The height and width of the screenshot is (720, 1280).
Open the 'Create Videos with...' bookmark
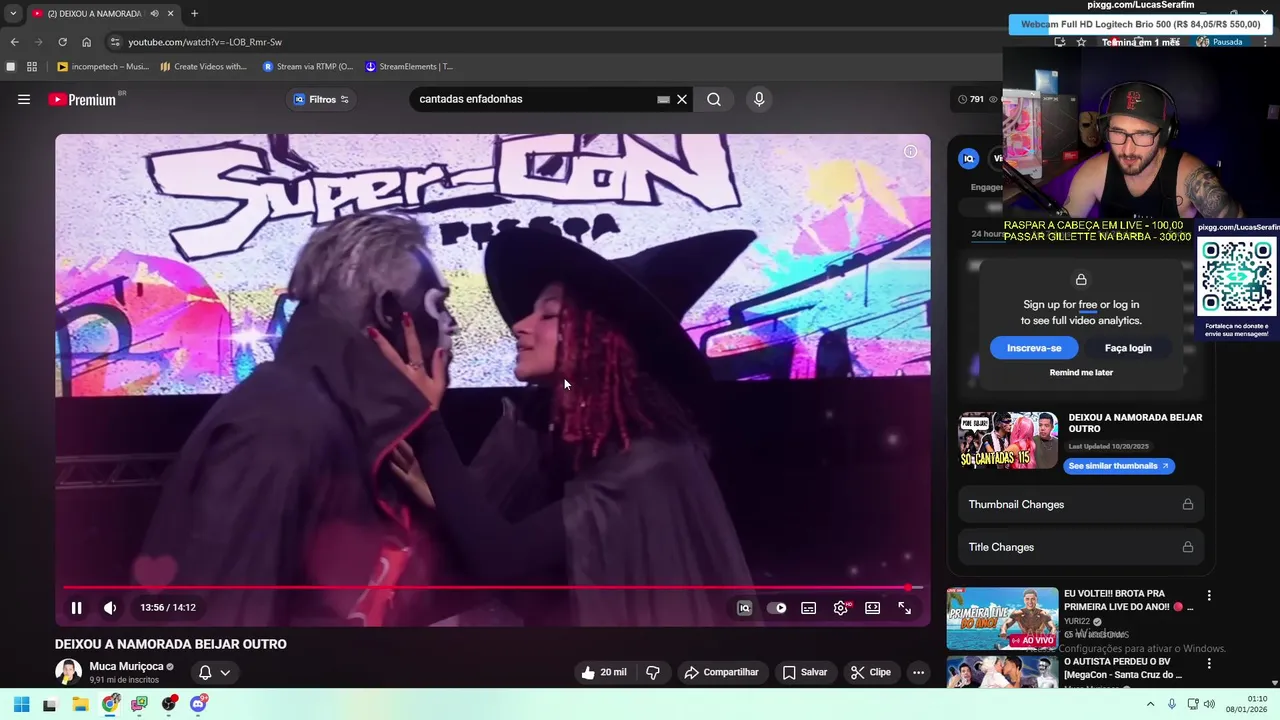pos(203,67)
